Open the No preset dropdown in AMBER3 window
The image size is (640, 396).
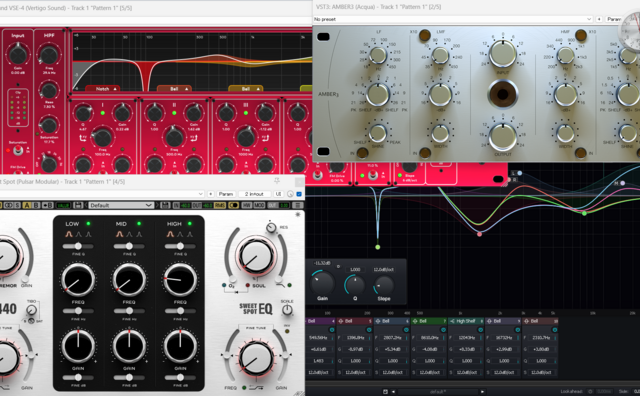coord(452,19)
